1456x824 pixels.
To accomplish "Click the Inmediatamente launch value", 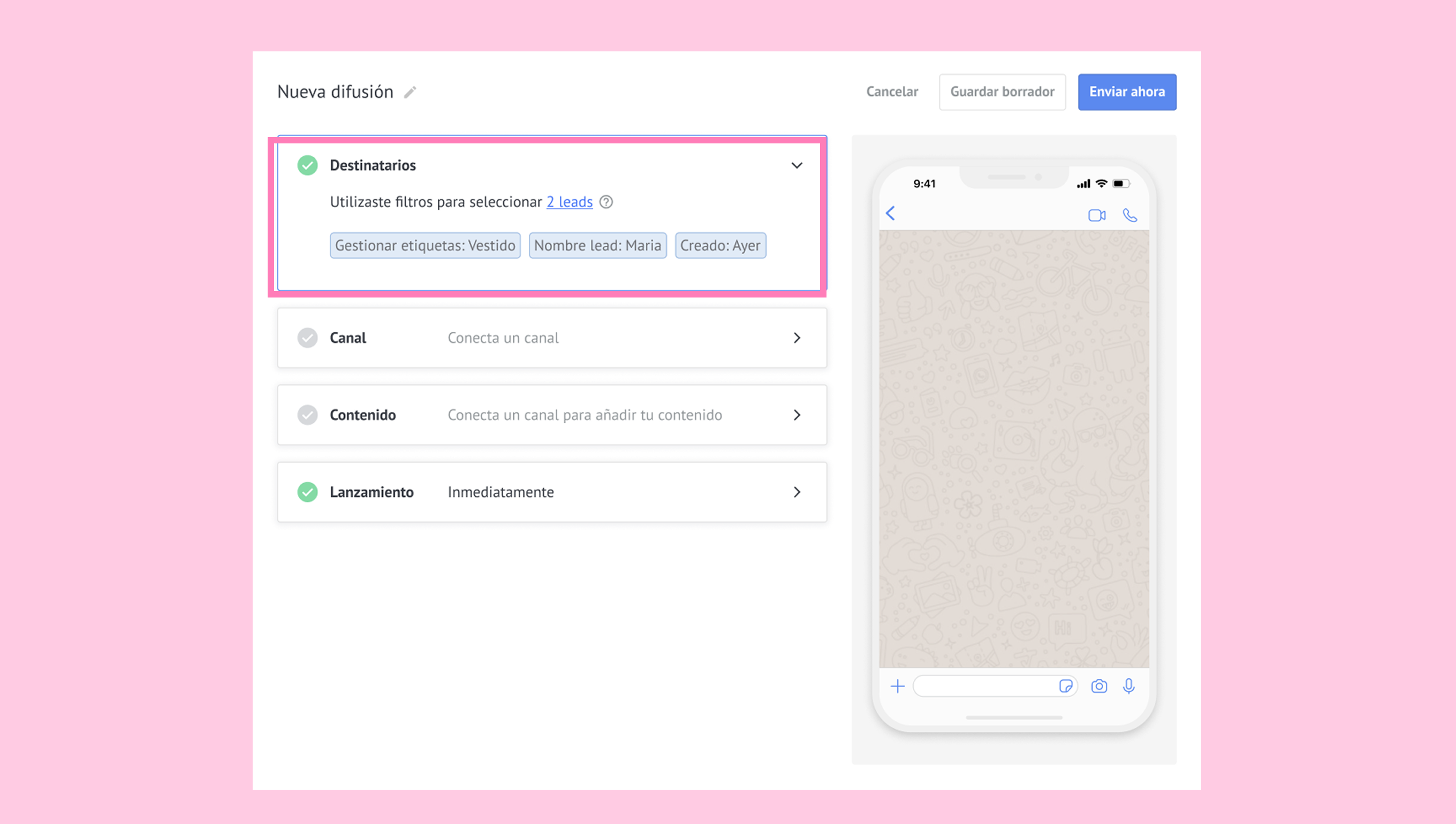I will tap(501, 492).
